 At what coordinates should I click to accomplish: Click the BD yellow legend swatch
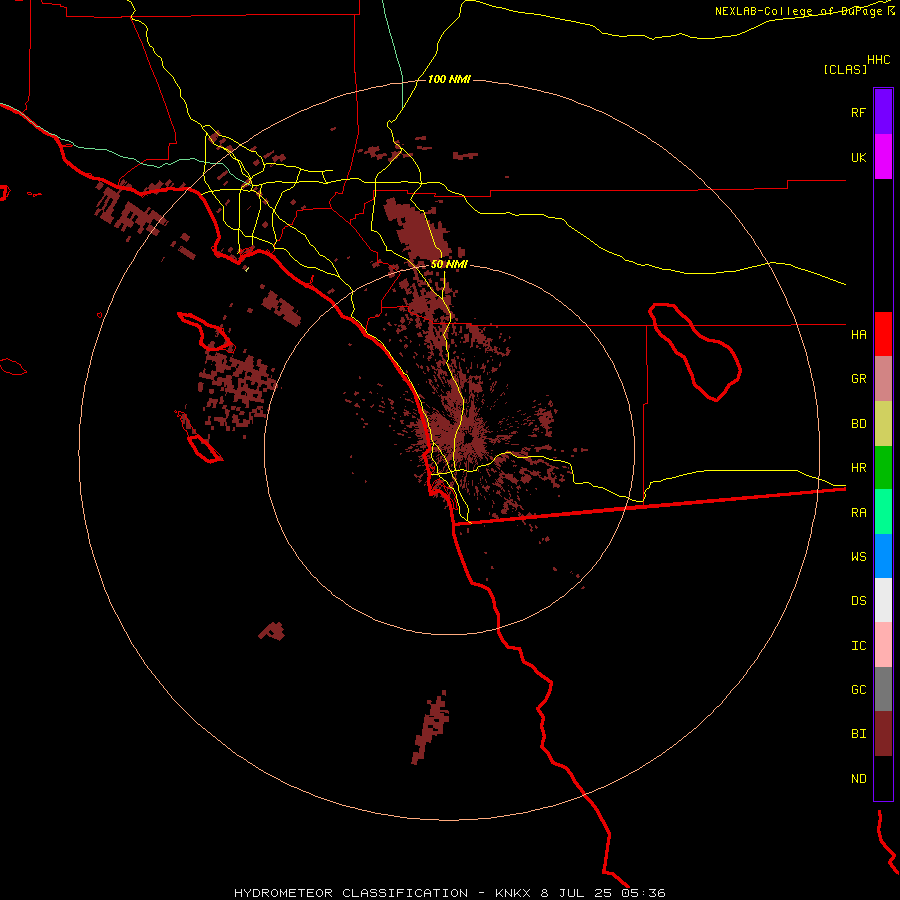(883, 424)
